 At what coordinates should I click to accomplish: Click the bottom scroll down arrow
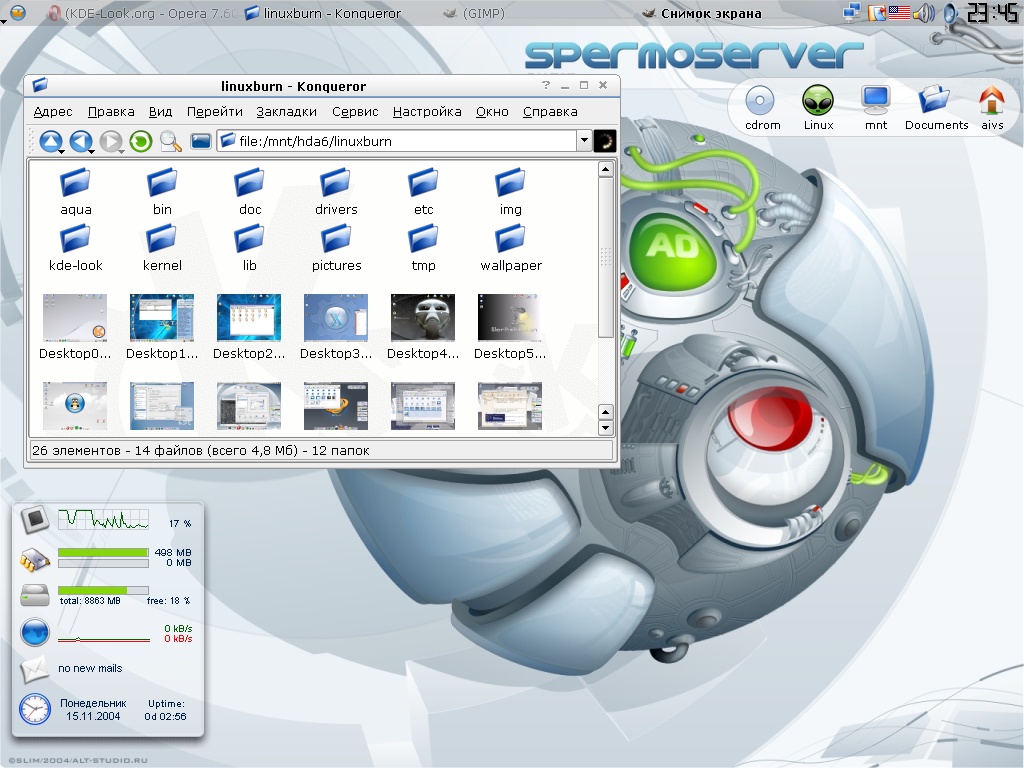605,428
